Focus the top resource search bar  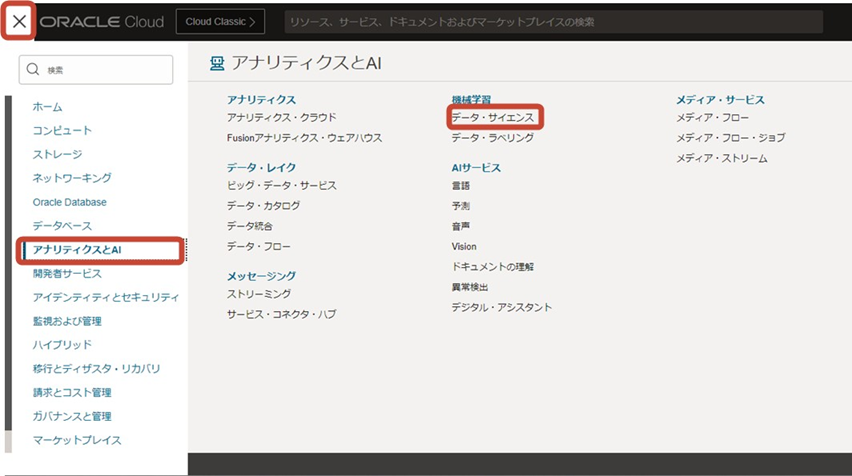[553, 22]
